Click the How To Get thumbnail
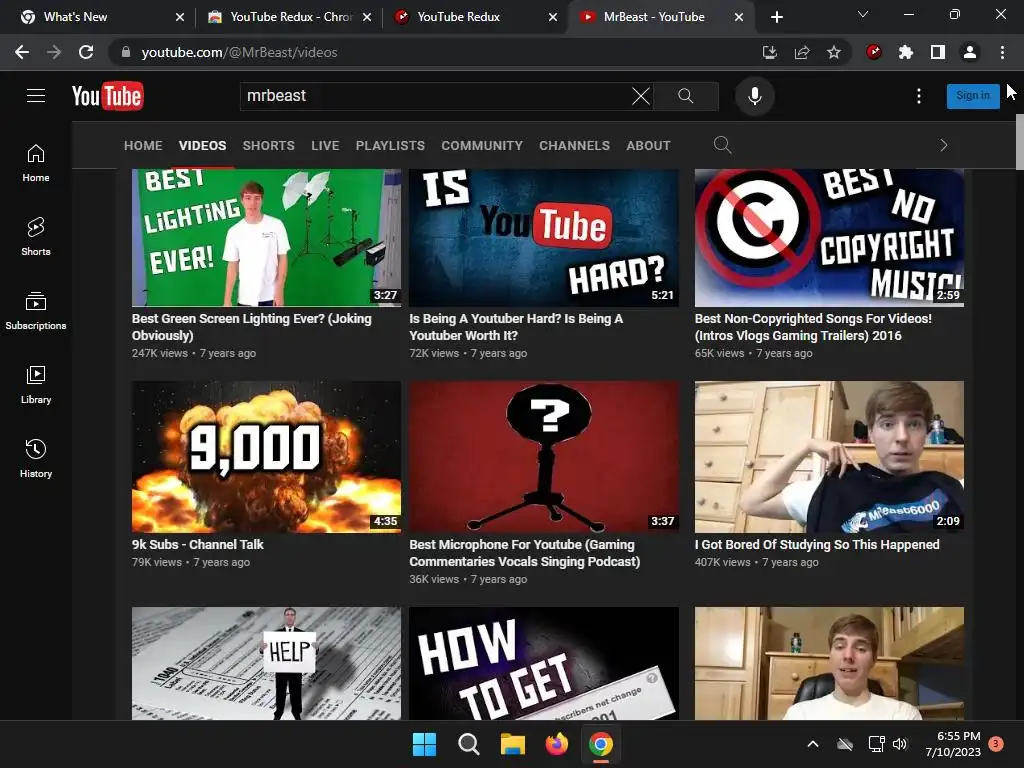This screenshot has width=1024, height=768. [544, 663]
